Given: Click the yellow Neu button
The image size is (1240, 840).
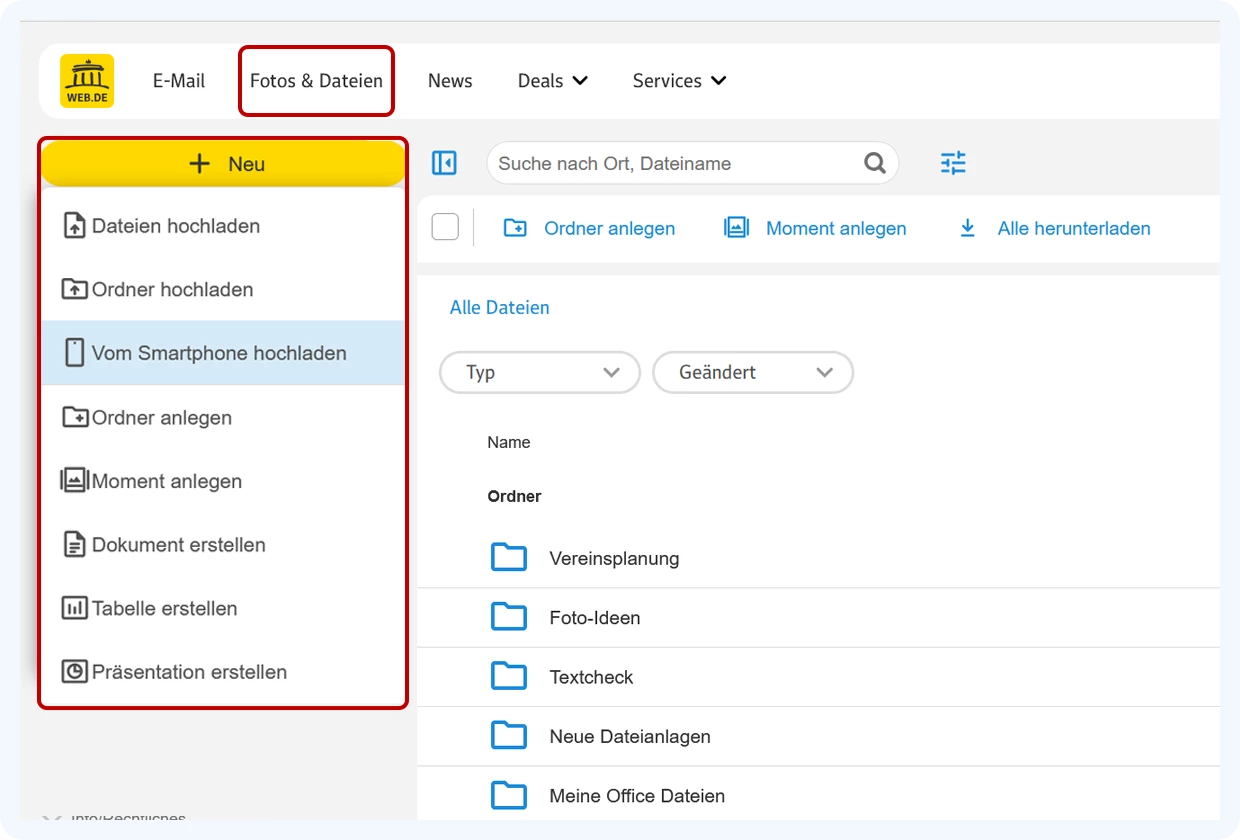Looking at the screenshot, I should coord(223,163).
